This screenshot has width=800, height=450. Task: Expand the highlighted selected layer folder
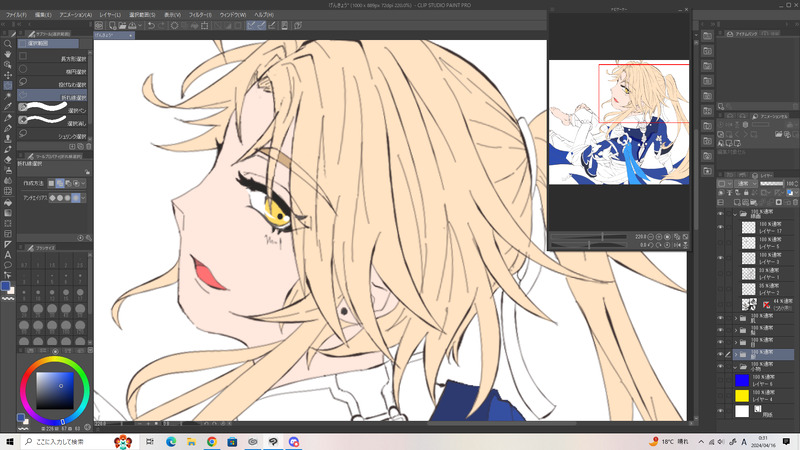coord(736,354)
